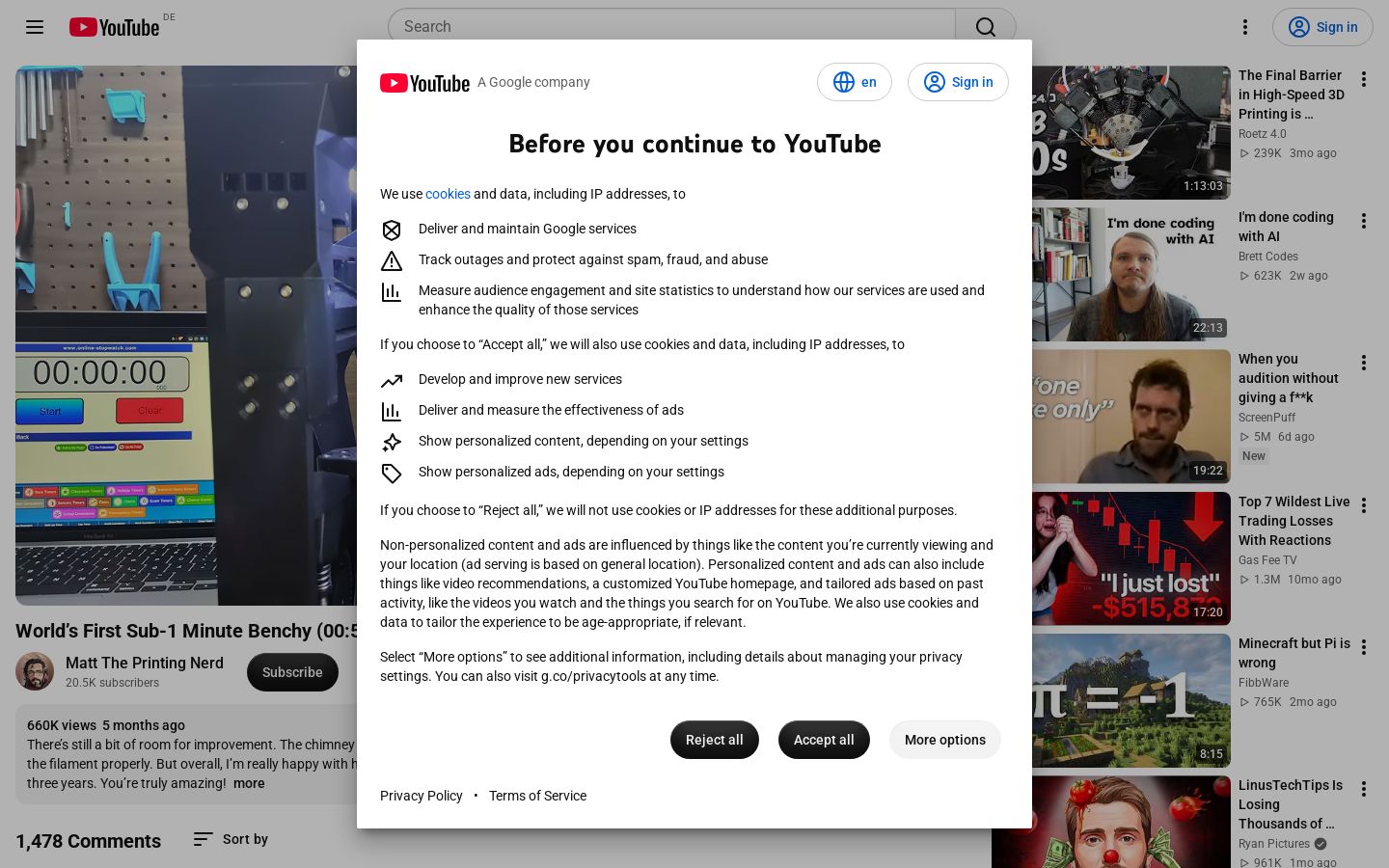Click the Before you continue to YouTube heading
1389x868 pixels.
click(x=694, y=144)
